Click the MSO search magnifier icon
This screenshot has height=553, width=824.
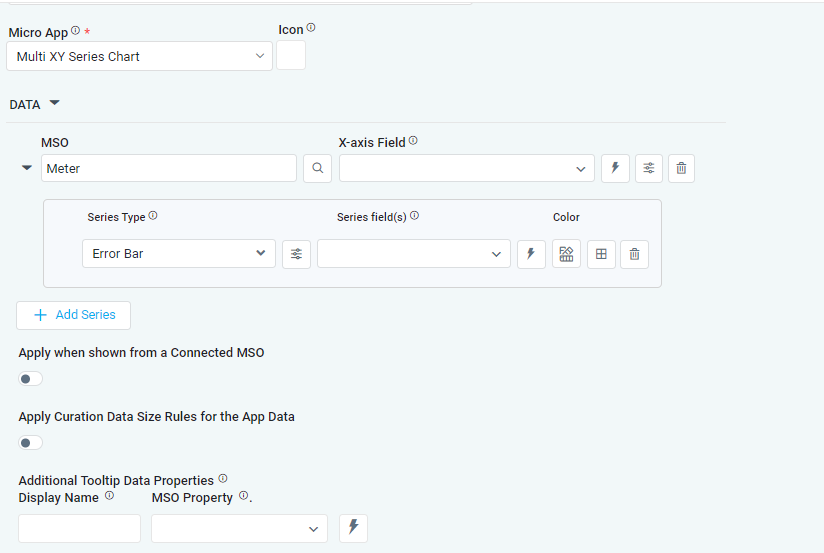(317, 168)
